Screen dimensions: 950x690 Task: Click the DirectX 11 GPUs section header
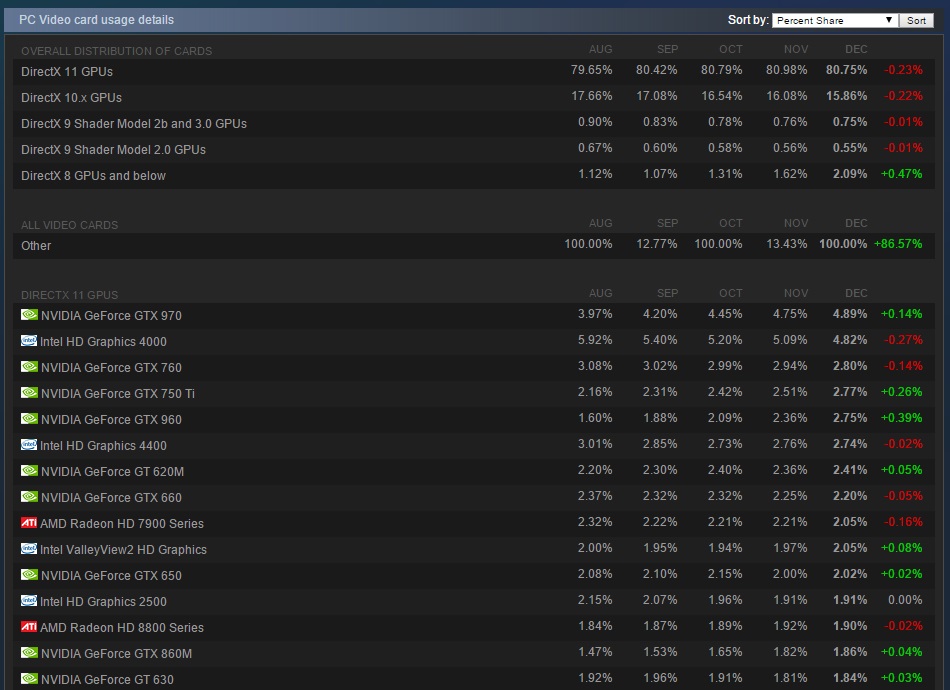point(70,295)
